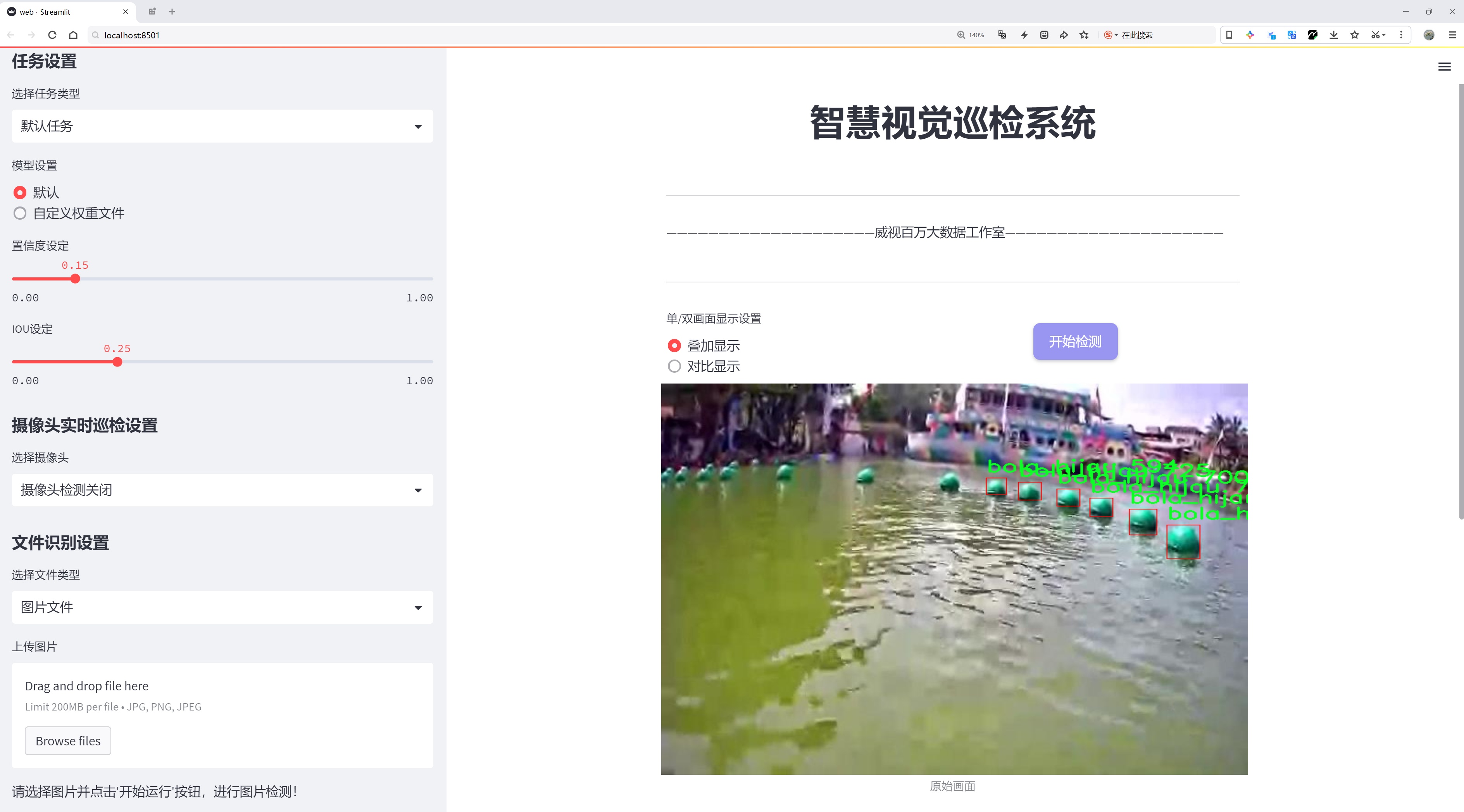Expand the 图片文件 file type dropdown
The width and height of the screenshot is (1464, 812).
tap(222, 607)
